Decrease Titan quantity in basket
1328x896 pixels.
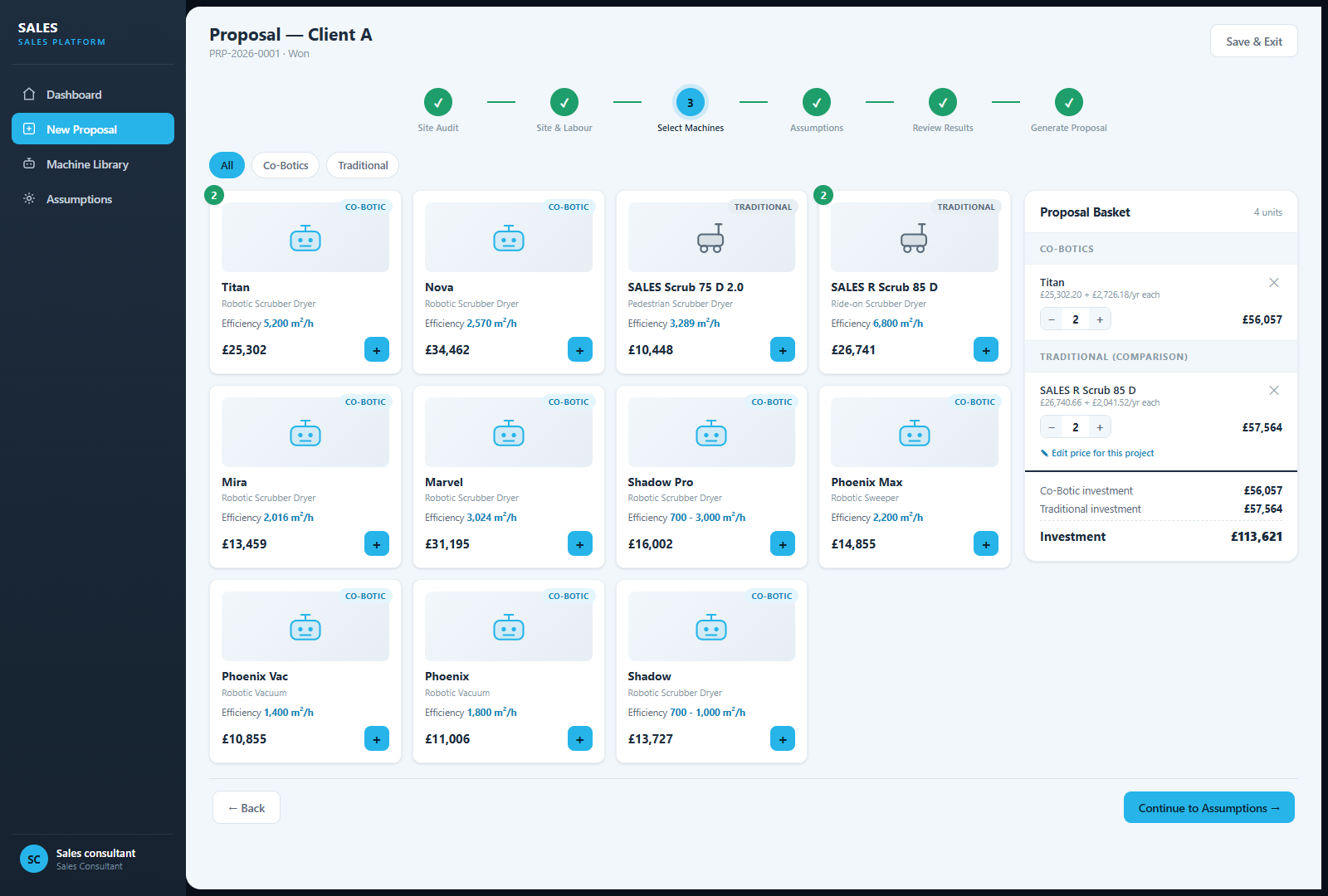click(1052, 319)
